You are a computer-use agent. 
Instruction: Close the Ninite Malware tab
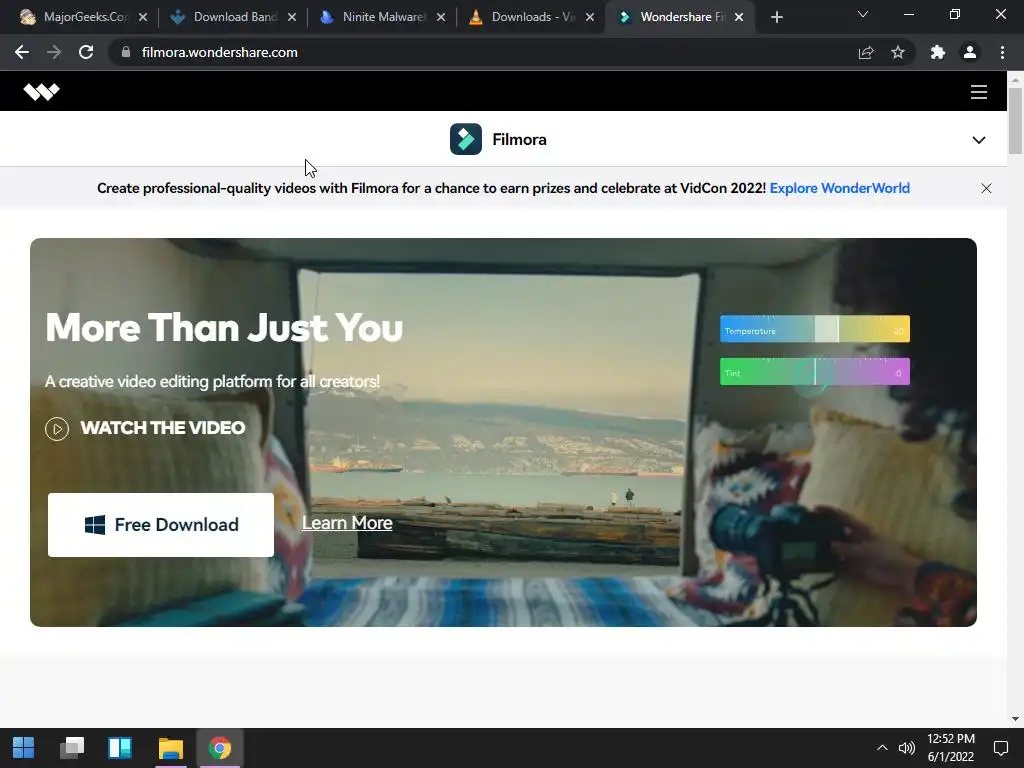point(441,17)
